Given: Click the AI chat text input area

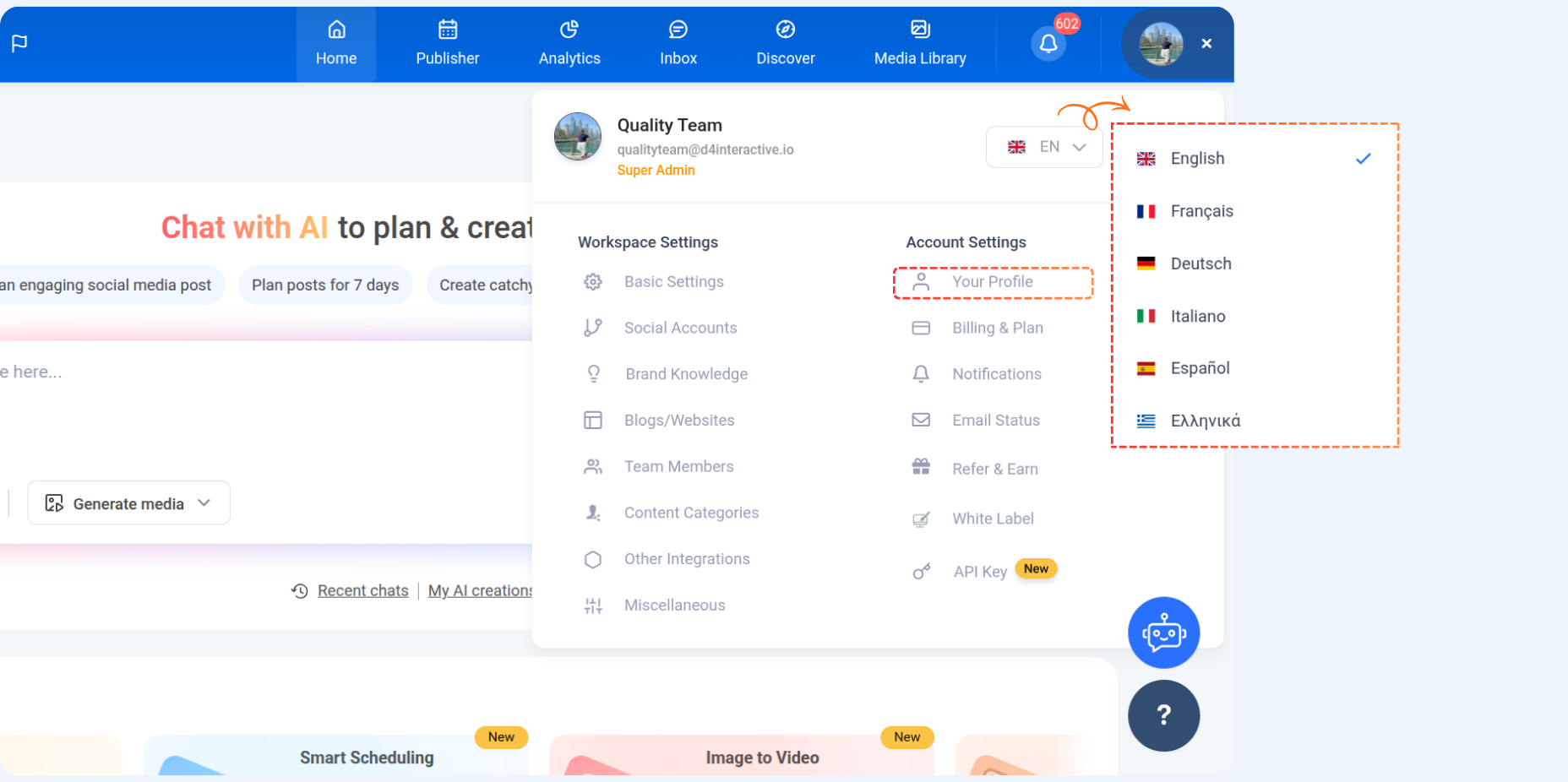Looking at the screenshot, I should (x=266, y=405).
